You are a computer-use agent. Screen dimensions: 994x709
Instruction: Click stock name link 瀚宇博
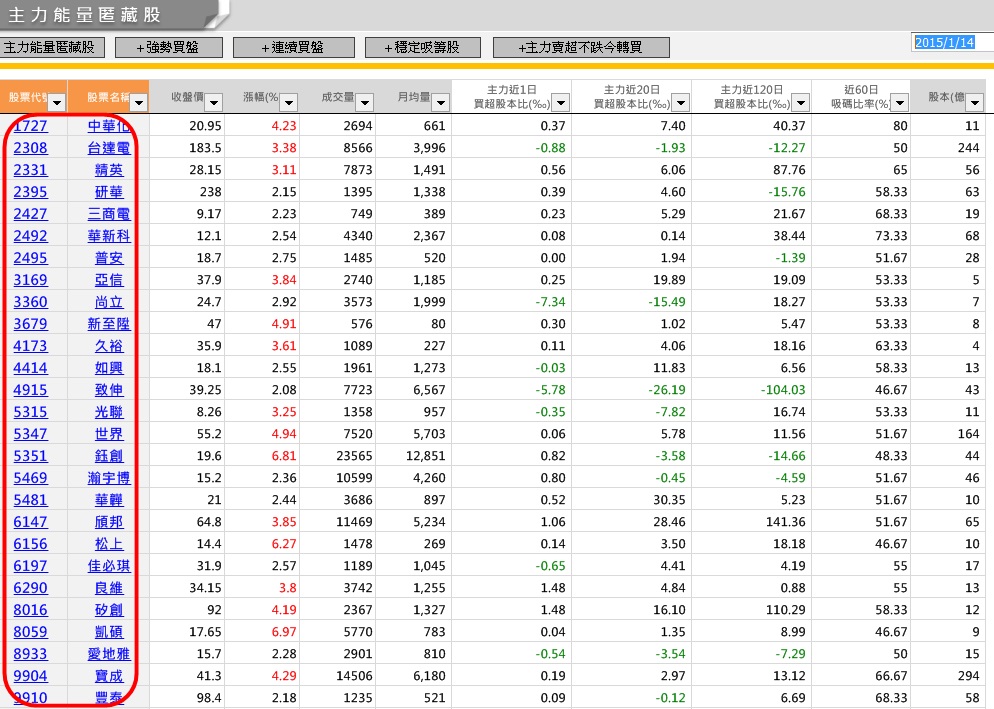point(109,478)
